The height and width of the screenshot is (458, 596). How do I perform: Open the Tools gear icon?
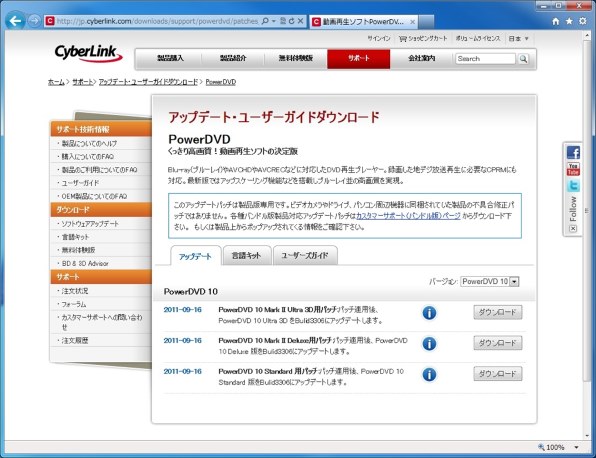click(582, 21)
